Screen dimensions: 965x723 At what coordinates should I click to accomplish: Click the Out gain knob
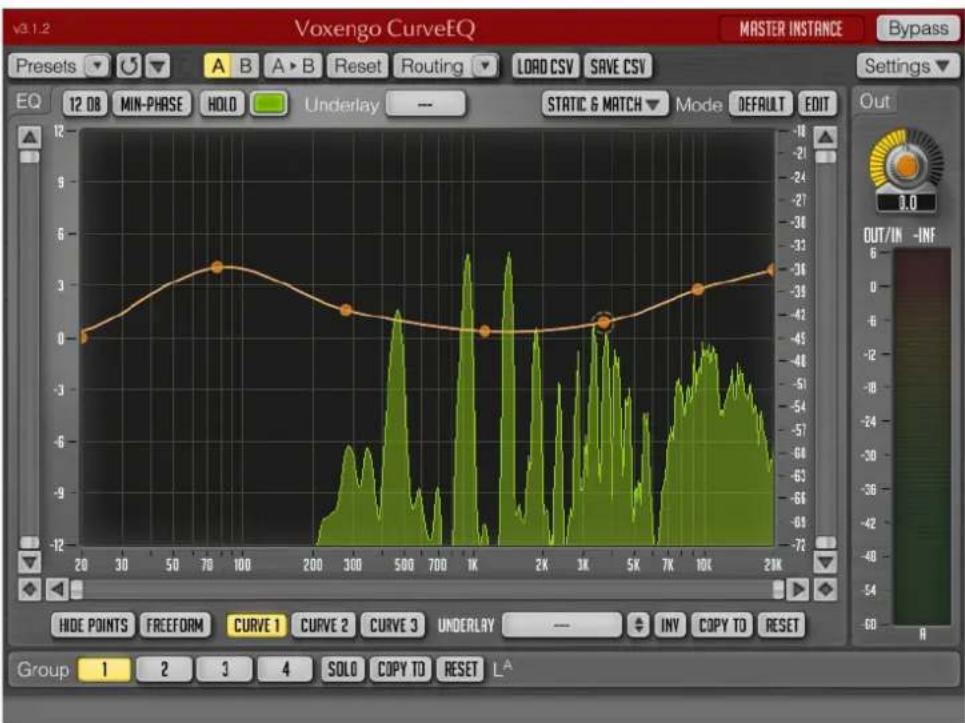click(907, 166)
